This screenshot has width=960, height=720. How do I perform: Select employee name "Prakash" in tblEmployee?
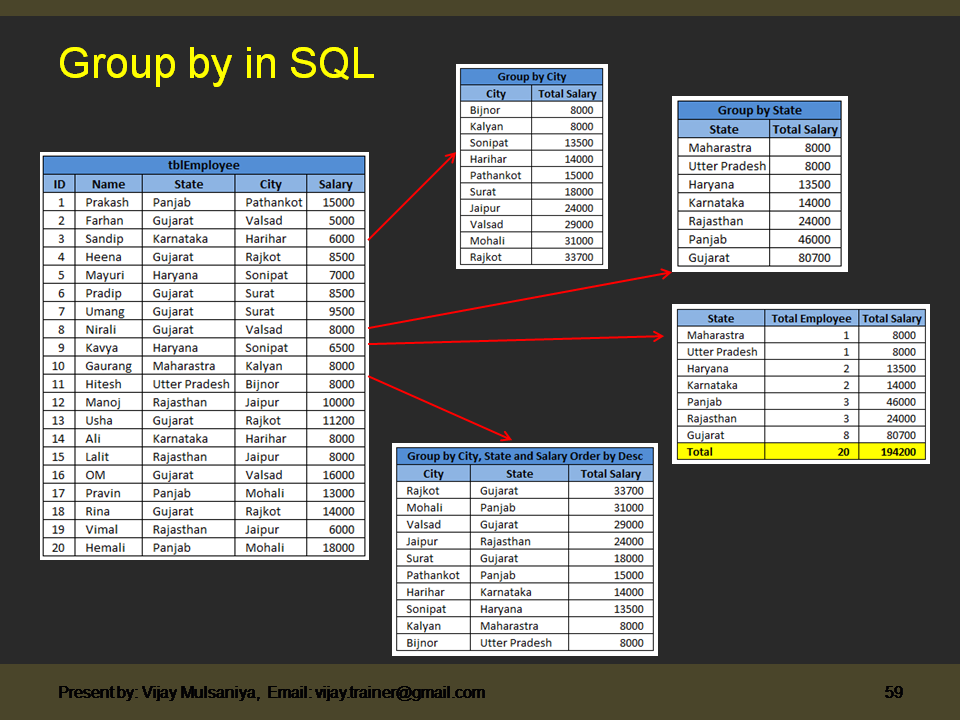[x=108, y=202]
